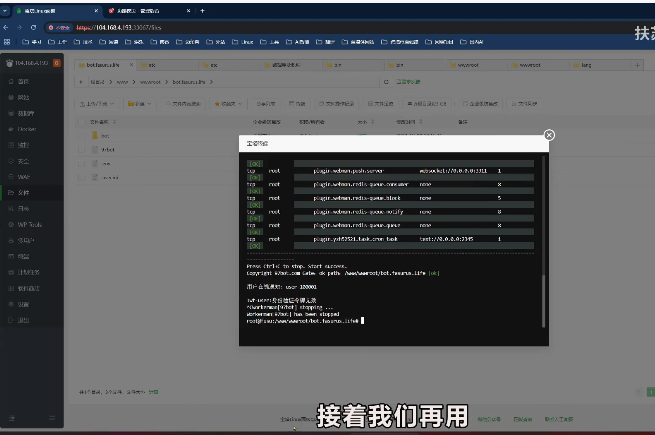655x435 pixels.
Task: Expand the 上传/下载 upload/download dropdown
Action: tap(96, 104)
